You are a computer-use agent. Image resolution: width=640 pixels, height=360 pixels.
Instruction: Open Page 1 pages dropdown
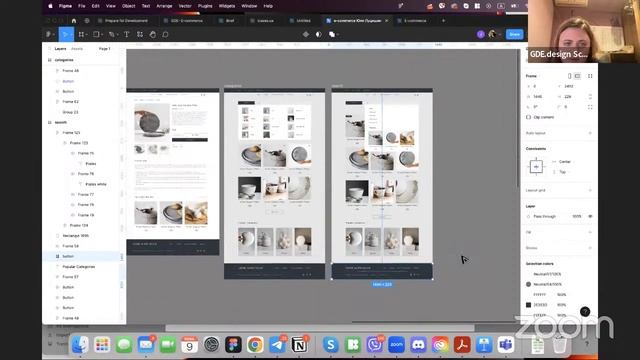click(x=105, y=49)
